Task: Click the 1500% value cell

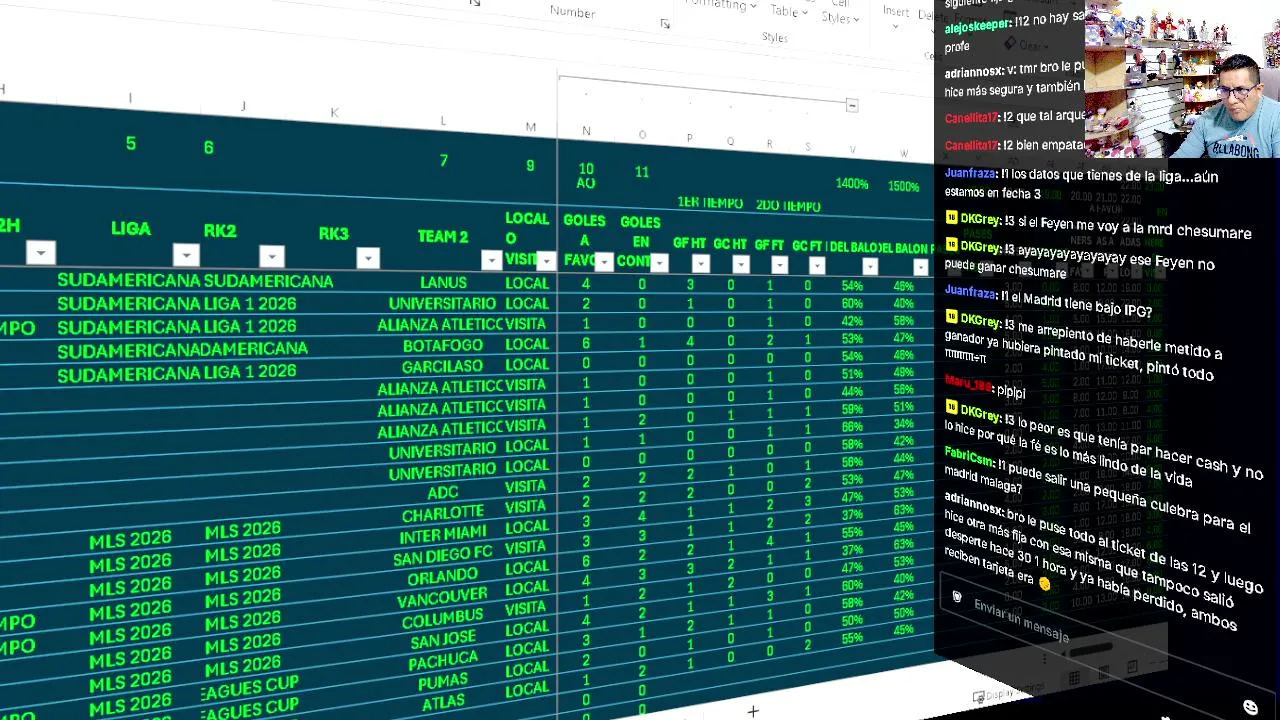Action: coord(903,186)
